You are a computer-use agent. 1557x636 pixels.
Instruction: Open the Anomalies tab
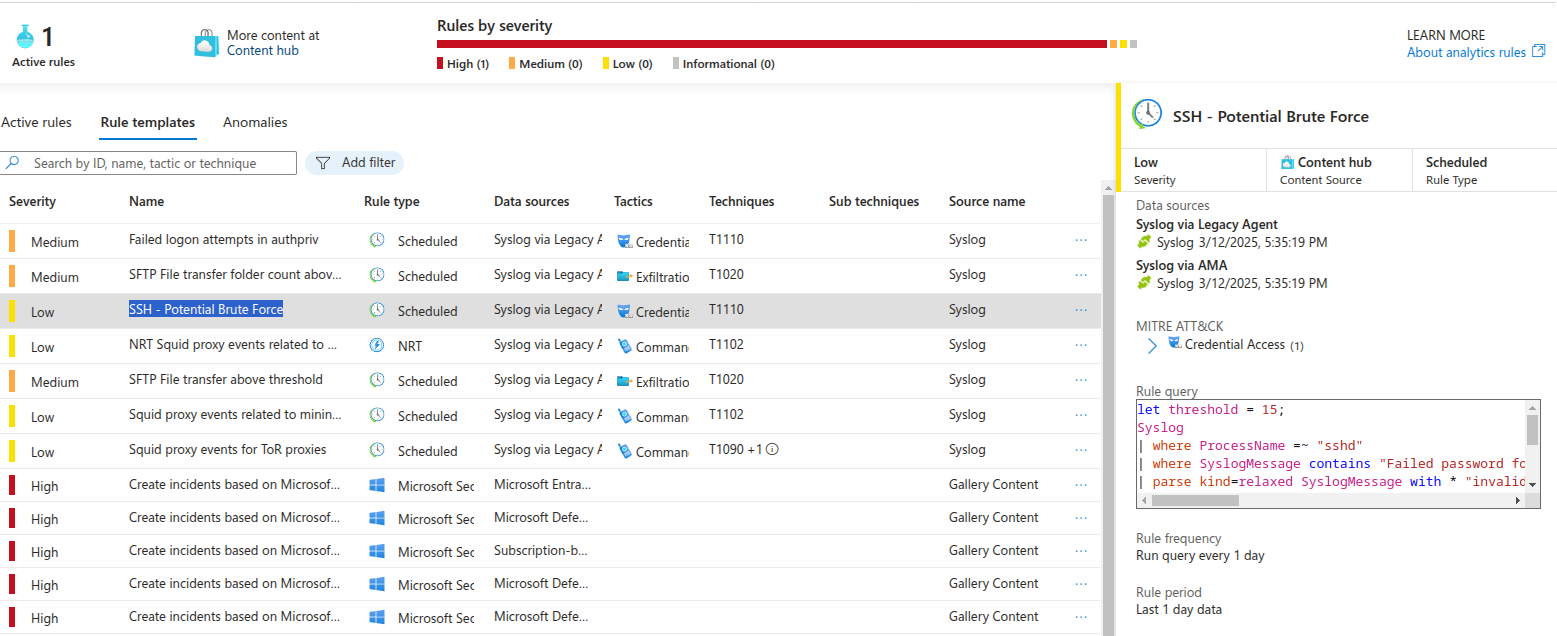click(255, 122)
